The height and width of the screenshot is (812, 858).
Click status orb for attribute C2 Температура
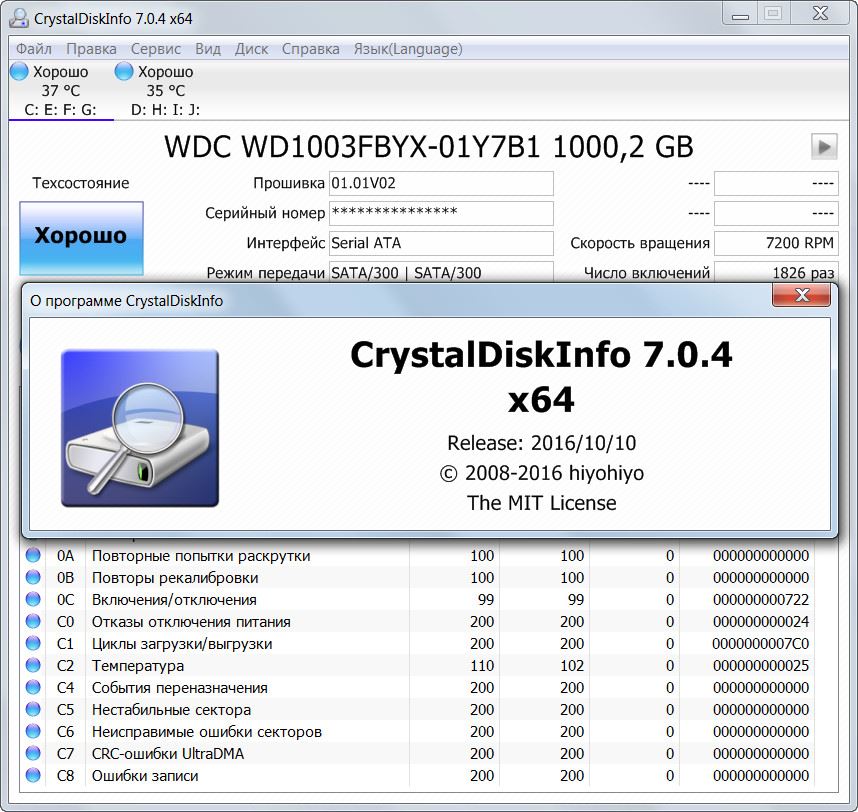(x=33, y=665)
